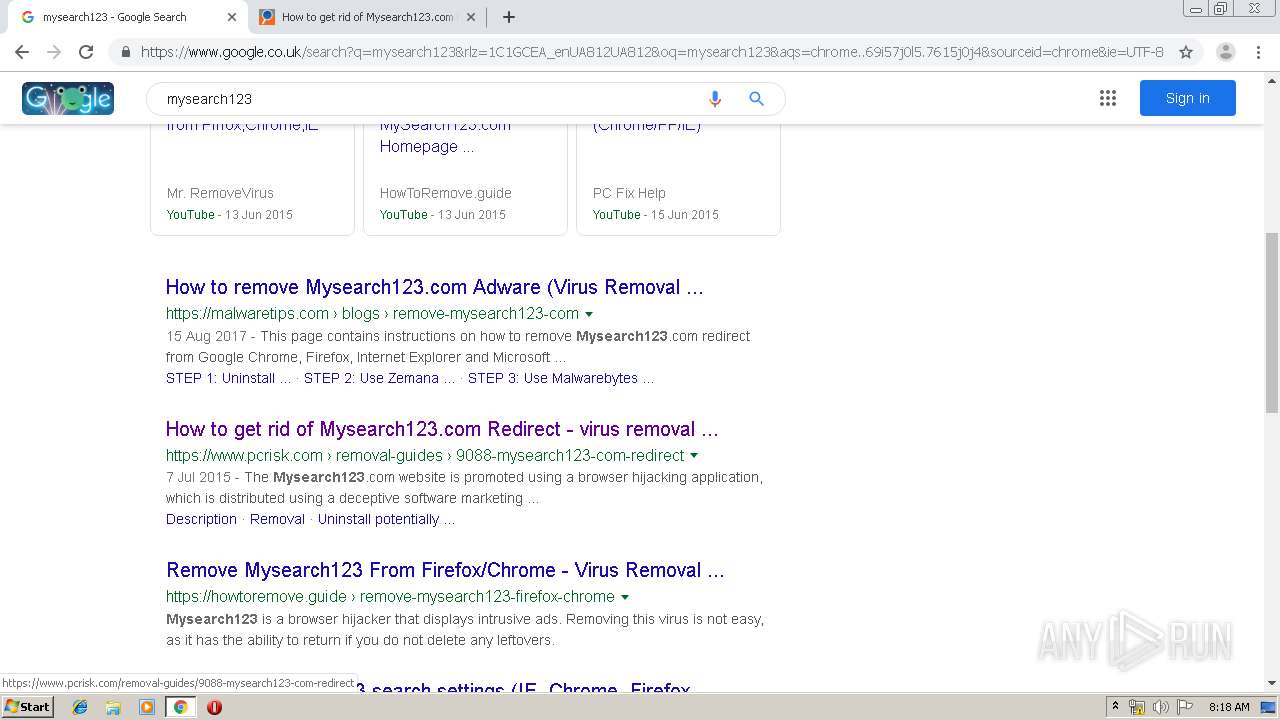Open the PC Fix Help video card
This screenshot has height=720, width=1280.
678,180
